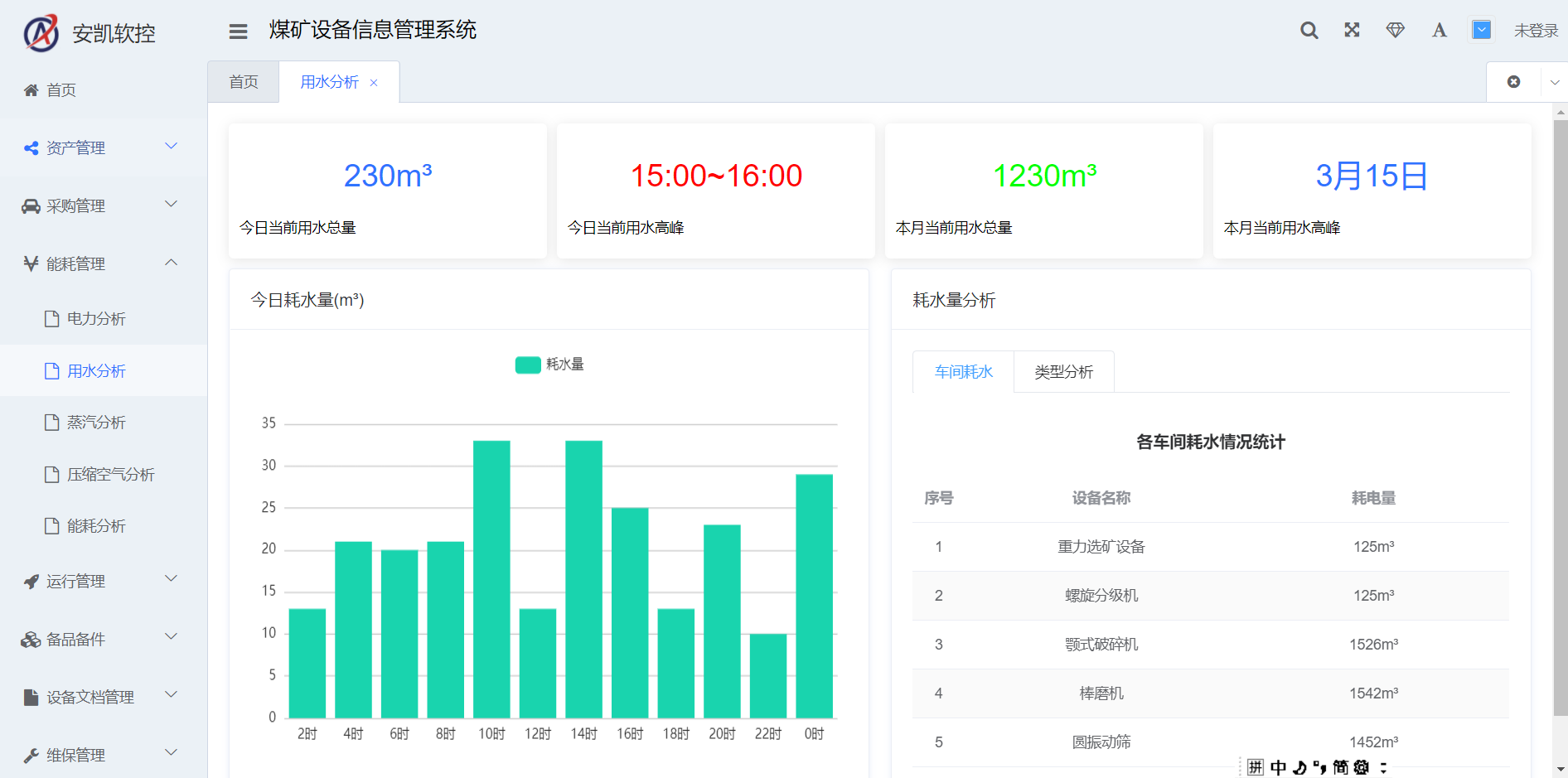Close the 用水分析 tab with its x

(374, 83)
